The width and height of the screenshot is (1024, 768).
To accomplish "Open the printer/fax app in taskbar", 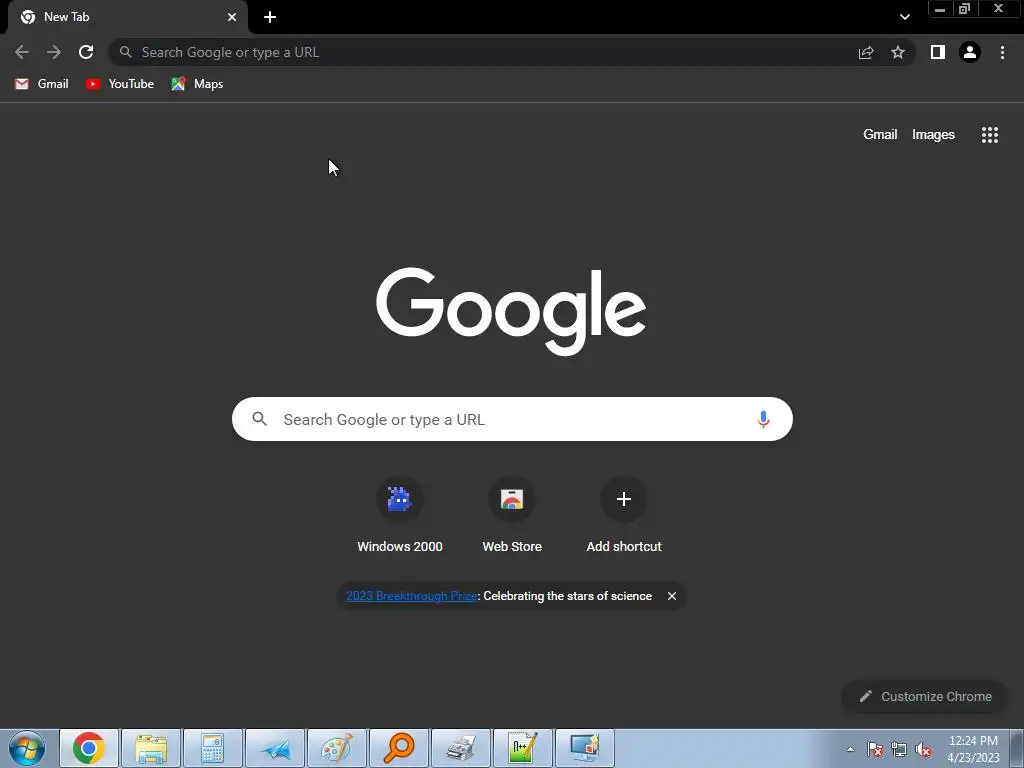I will pyautogui.click(x=461, y=748).
